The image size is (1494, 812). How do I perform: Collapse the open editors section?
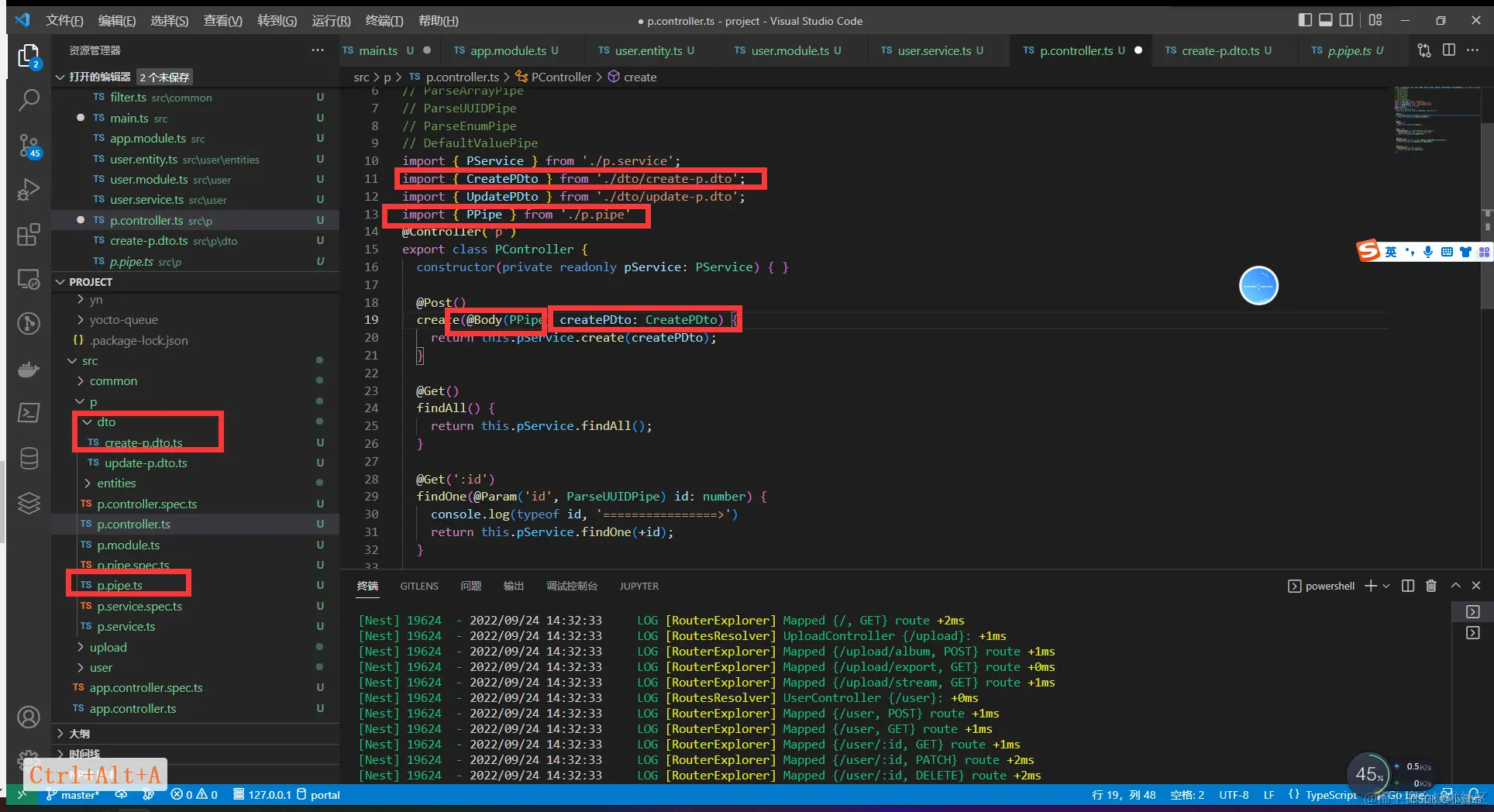click(x=60, y=77)
